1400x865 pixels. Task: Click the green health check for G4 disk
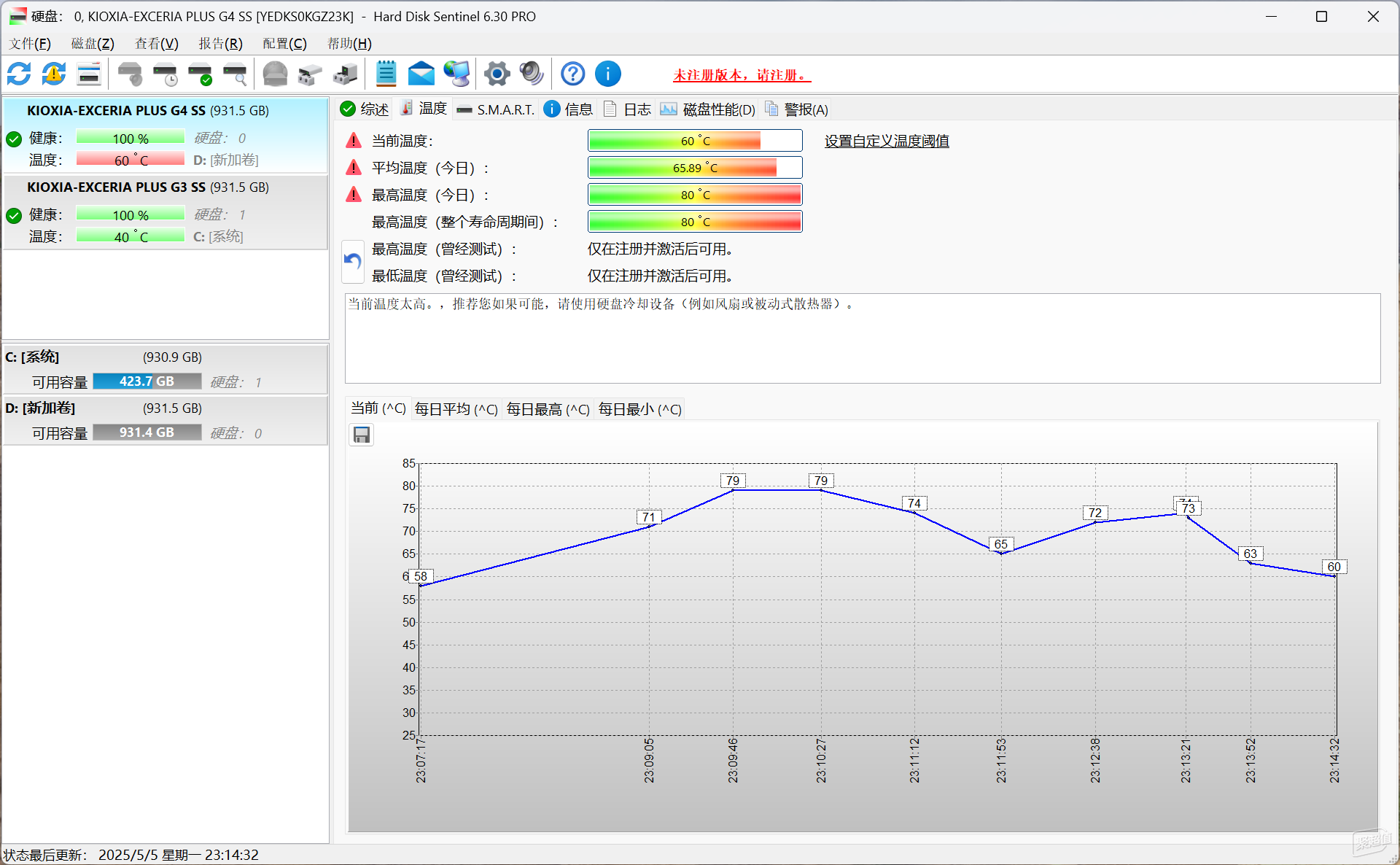14,139
